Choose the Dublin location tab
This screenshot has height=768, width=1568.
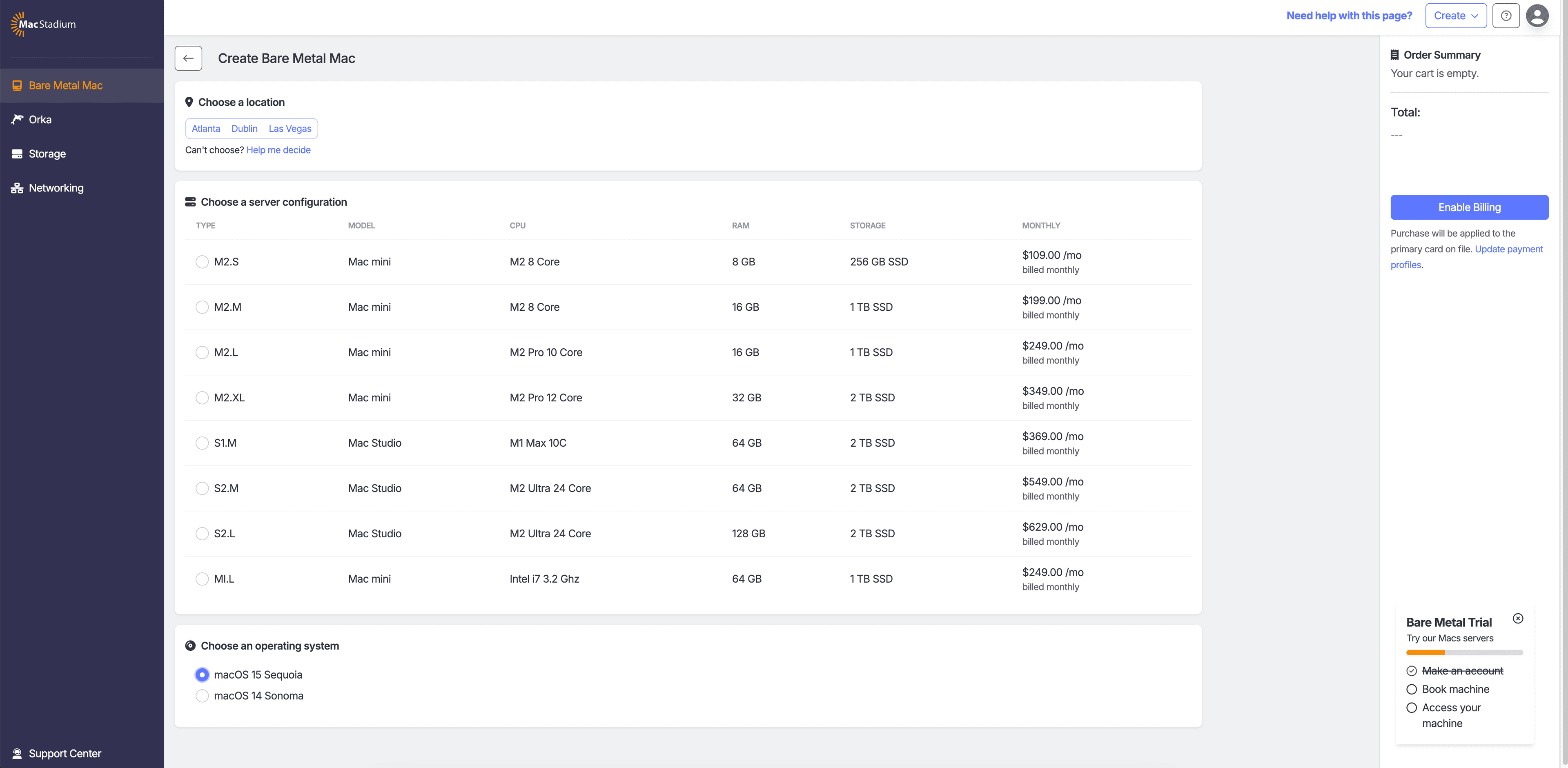pos(244,128)
